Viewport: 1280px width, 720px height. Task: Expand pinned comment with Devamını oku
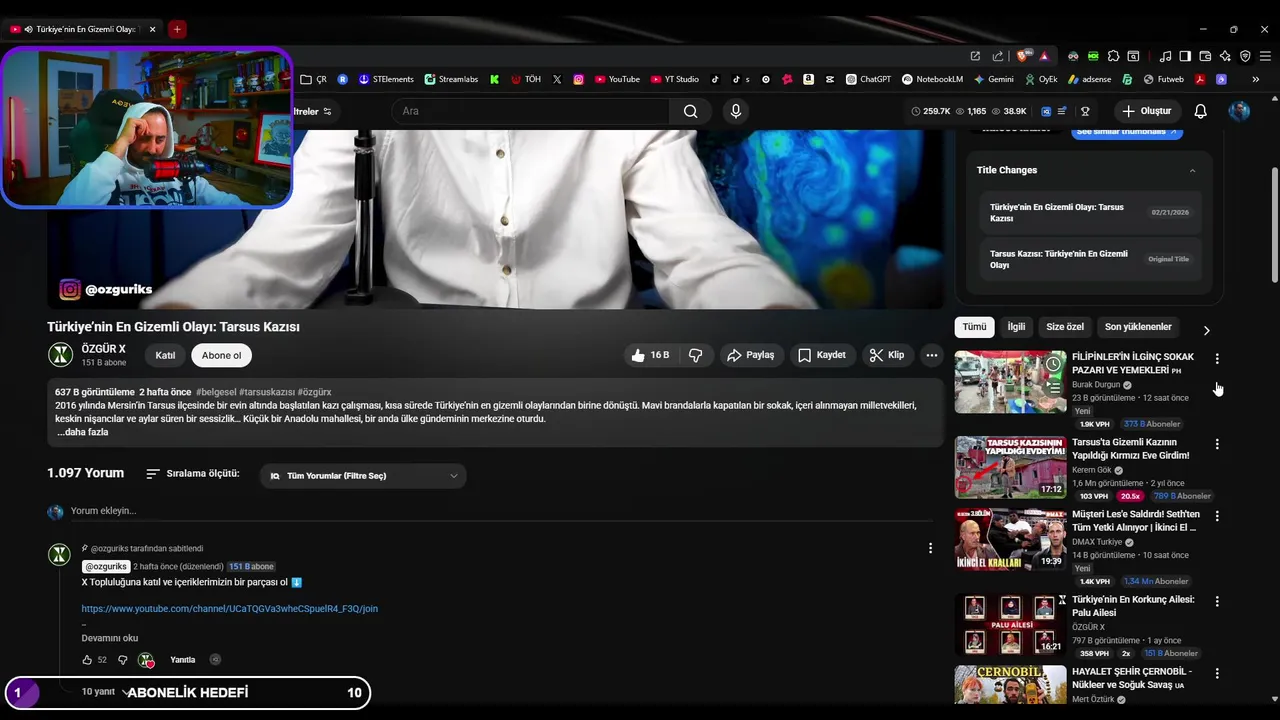click(110, 638)
